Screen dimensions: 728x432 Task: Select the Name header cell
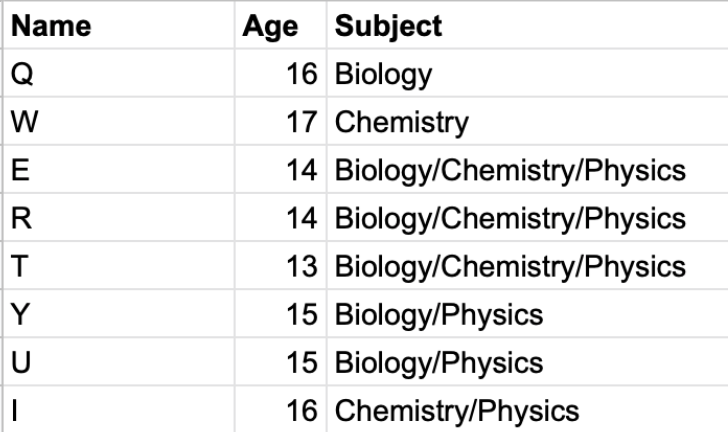pos(119,25)
